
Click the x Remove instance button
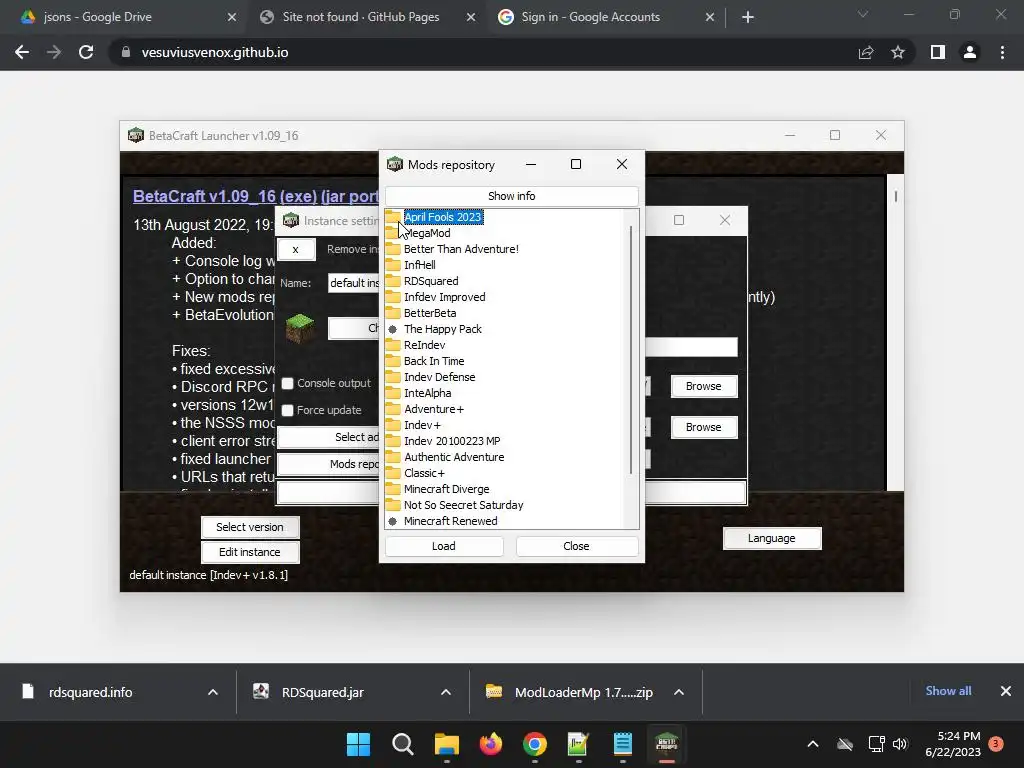(x=296, y=249)
